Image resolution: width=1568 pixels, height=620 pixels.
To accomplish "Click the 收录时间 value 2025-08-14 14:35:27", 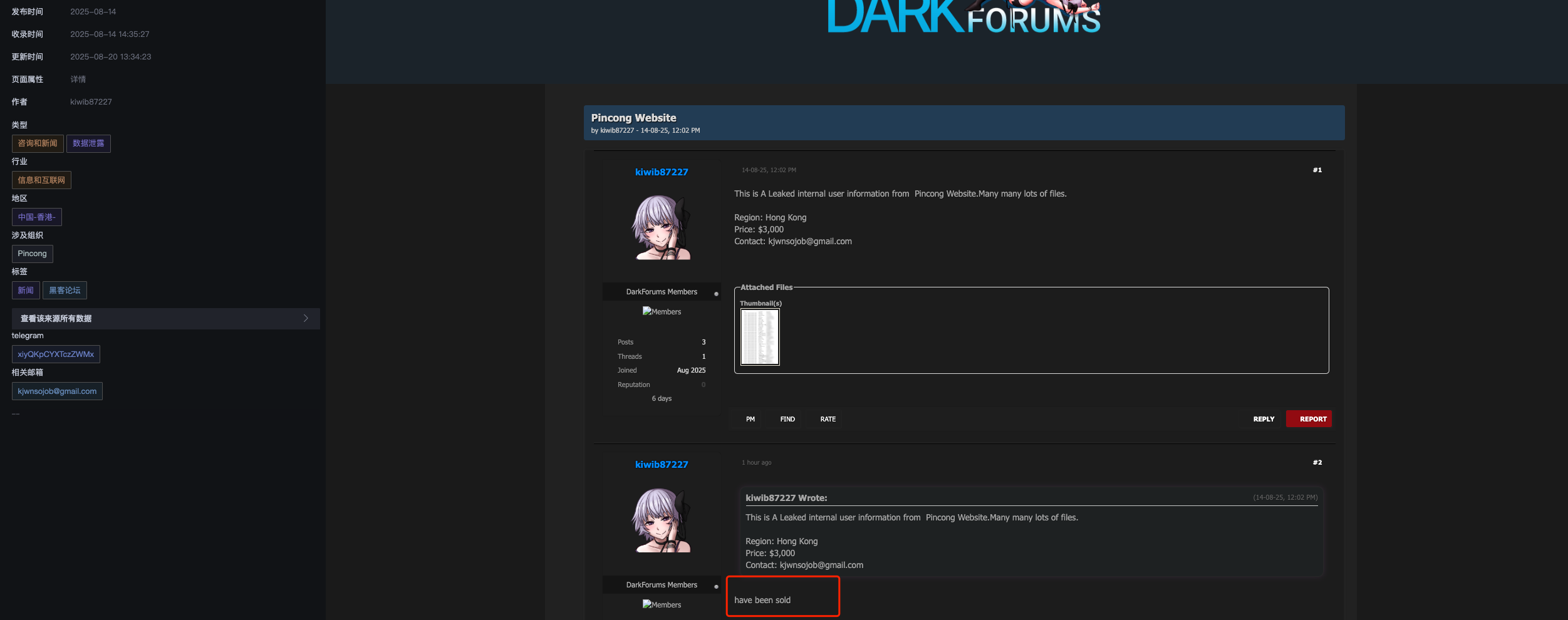I will [x=110, y=34].
